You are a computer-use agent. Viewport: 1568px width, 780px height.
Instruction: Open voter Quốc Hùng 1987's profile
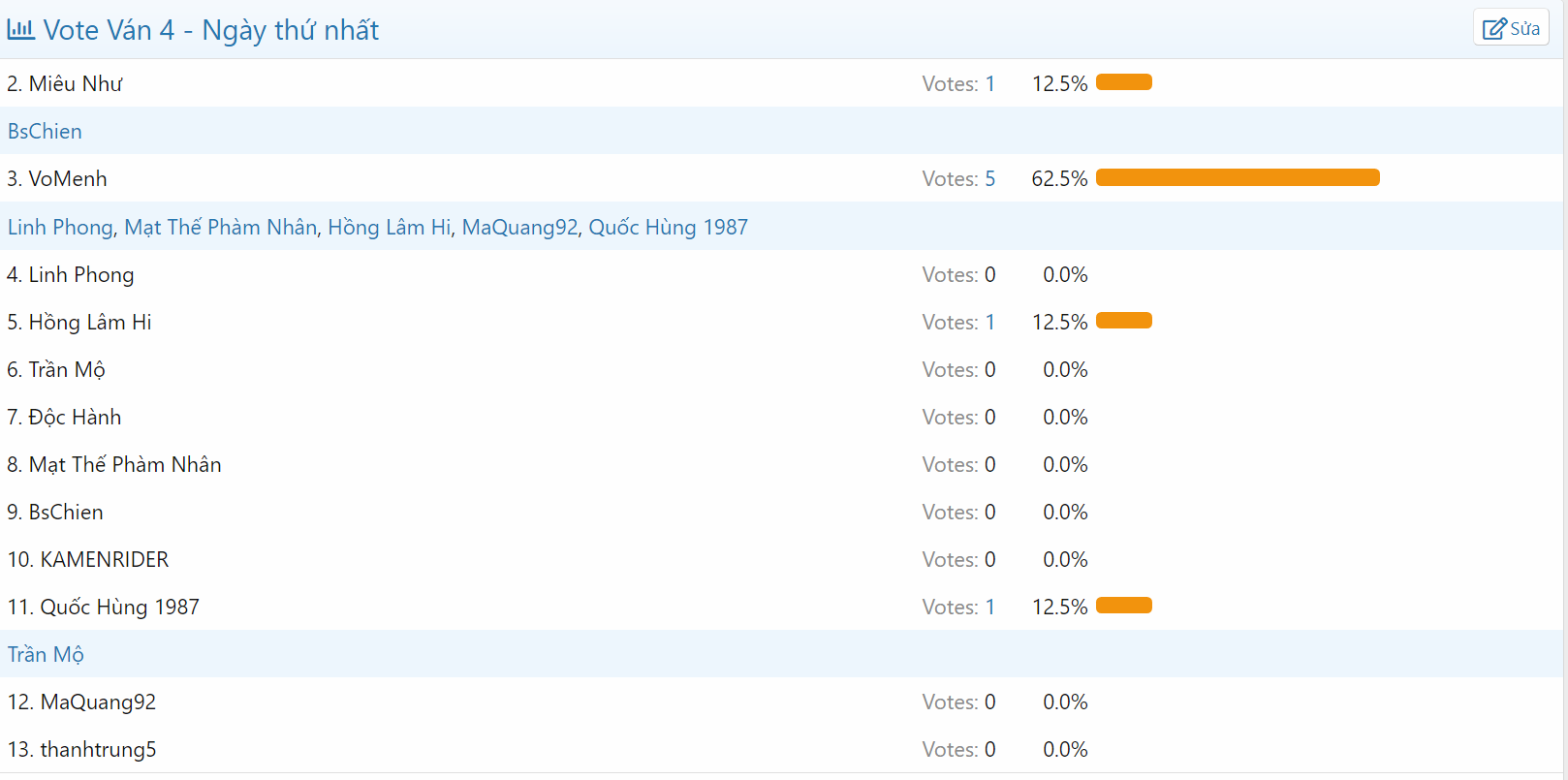click(668, 228)
